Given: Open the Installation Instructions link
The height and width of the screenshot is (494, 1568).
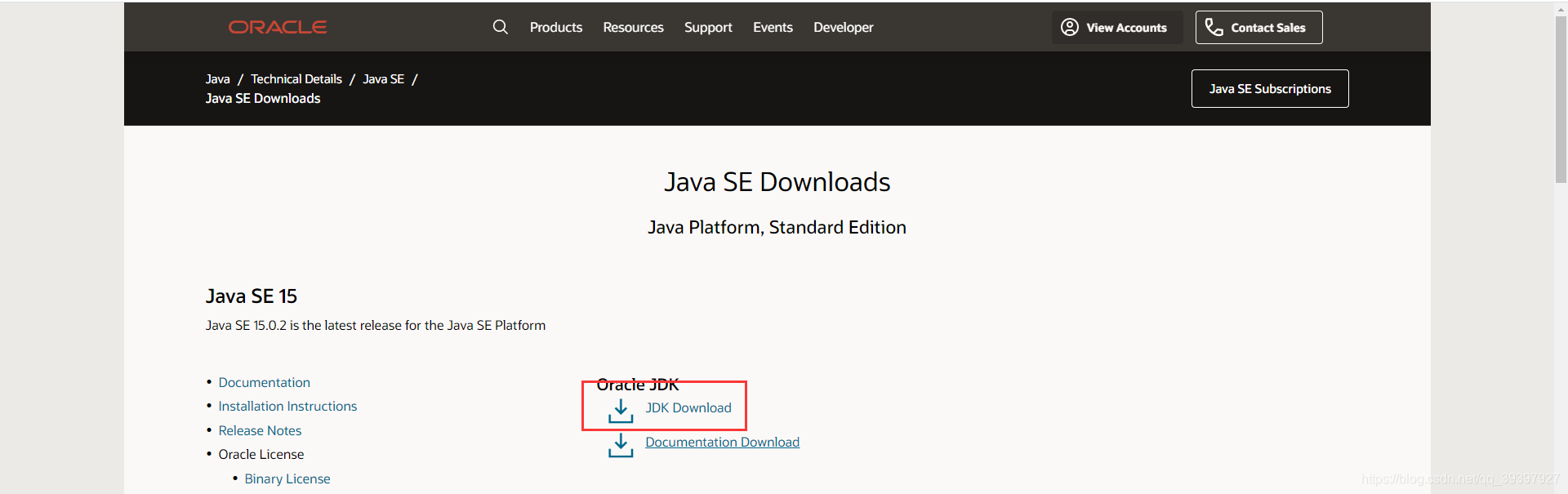Looking at the screenshot, I should click(287, 406).
